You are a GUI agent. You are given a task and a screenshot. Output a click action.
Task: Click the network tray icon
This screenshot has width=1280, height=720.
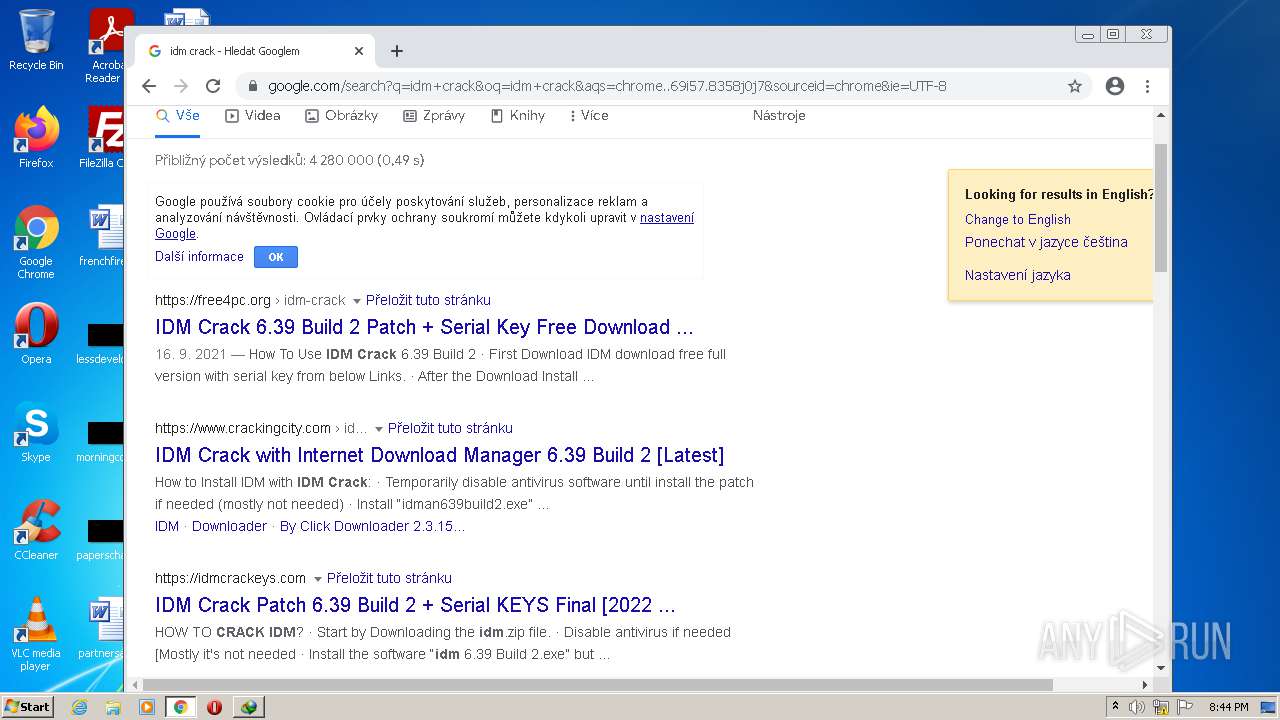(1161, 707)
